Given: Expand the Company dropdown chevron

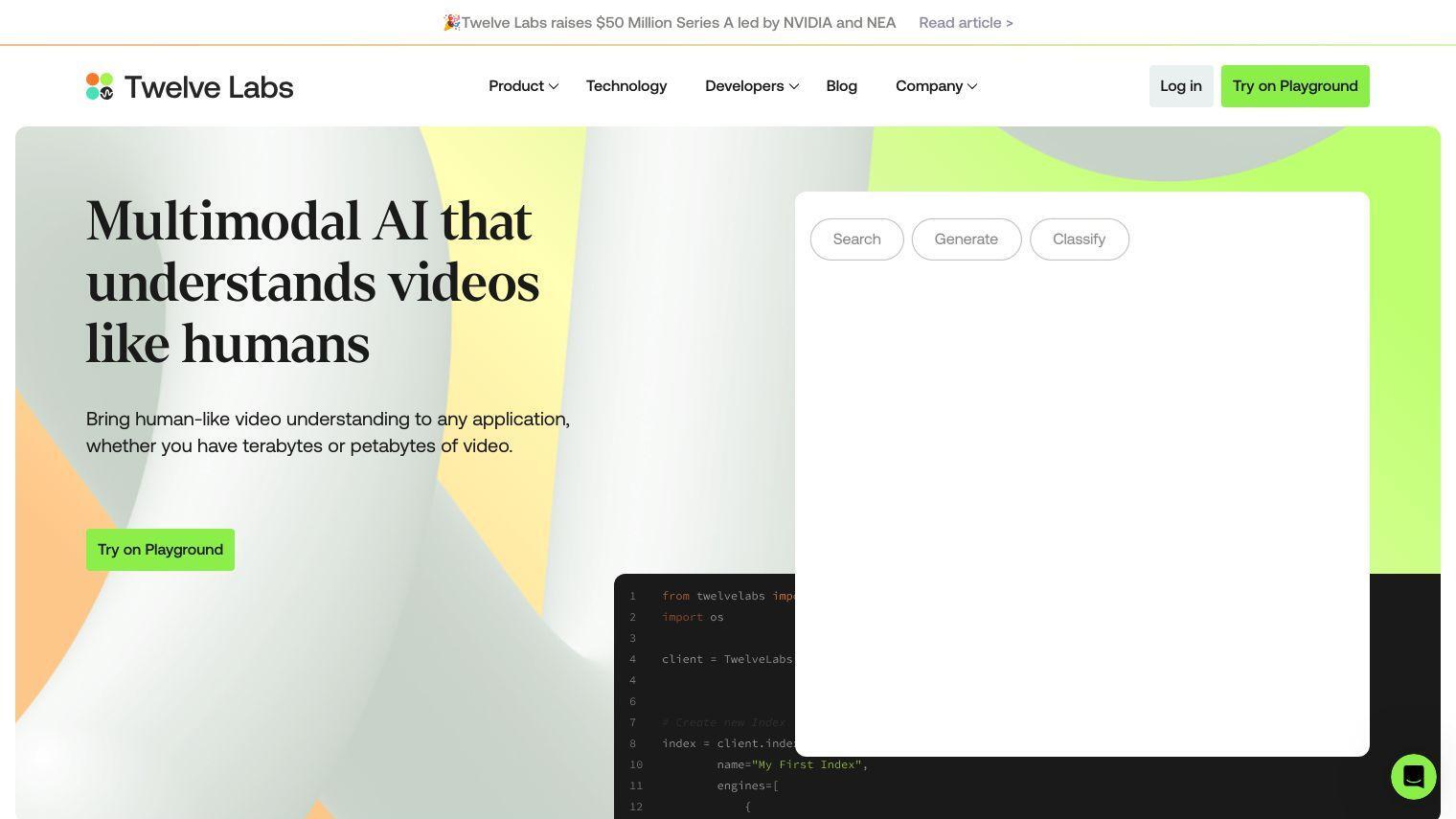Looking at the screenshot, I should tap(972, 86).
